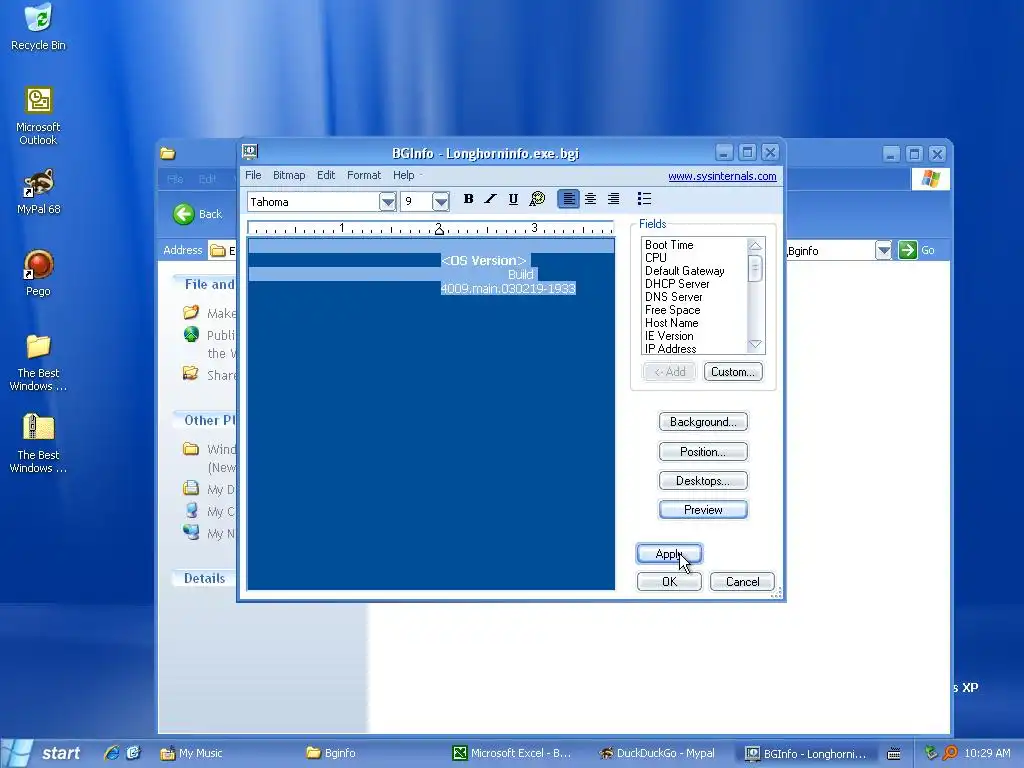Open address bar dropdown in Explorer window

coord(883,250)
